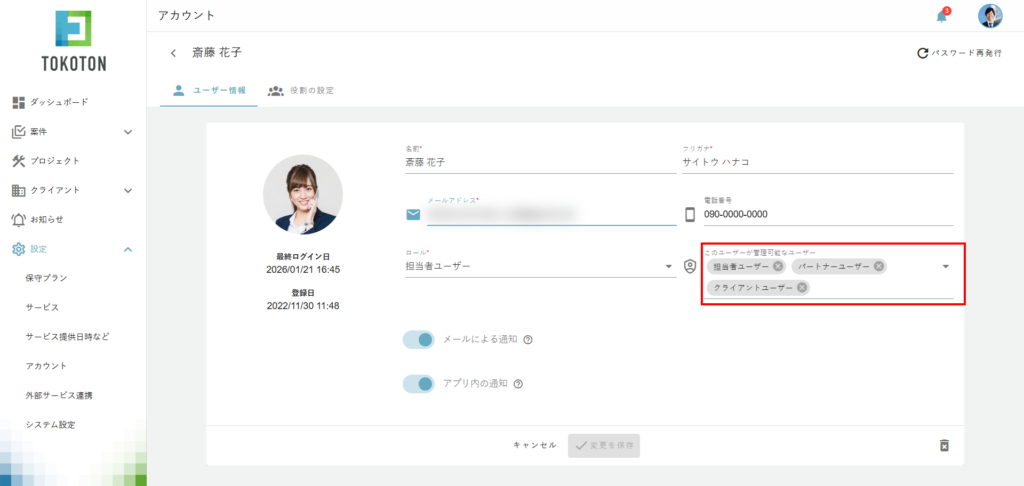This screenshot has height=486, width=1024.
Task: Click the 電話番号 input field
Action: pos(825,214)
